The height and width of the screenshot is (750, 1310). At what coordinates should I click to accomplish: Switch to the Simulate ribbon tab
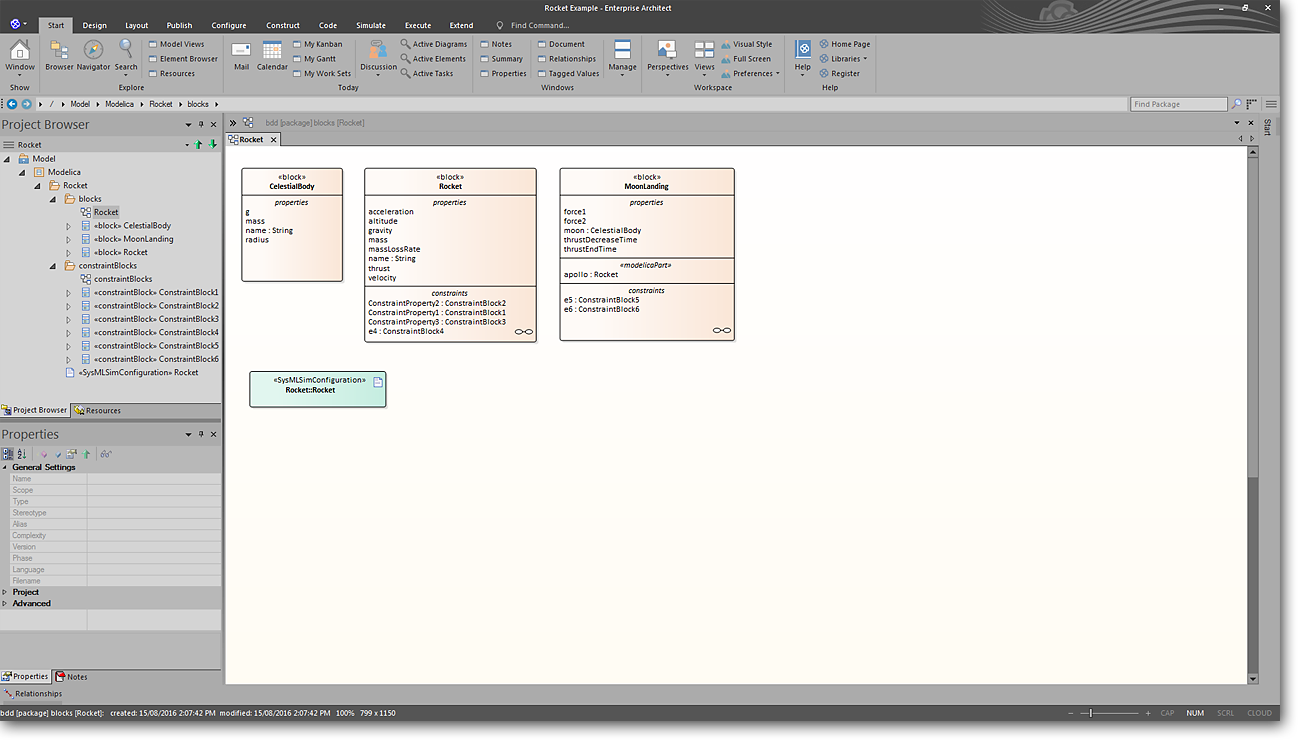tap(371, 25)
